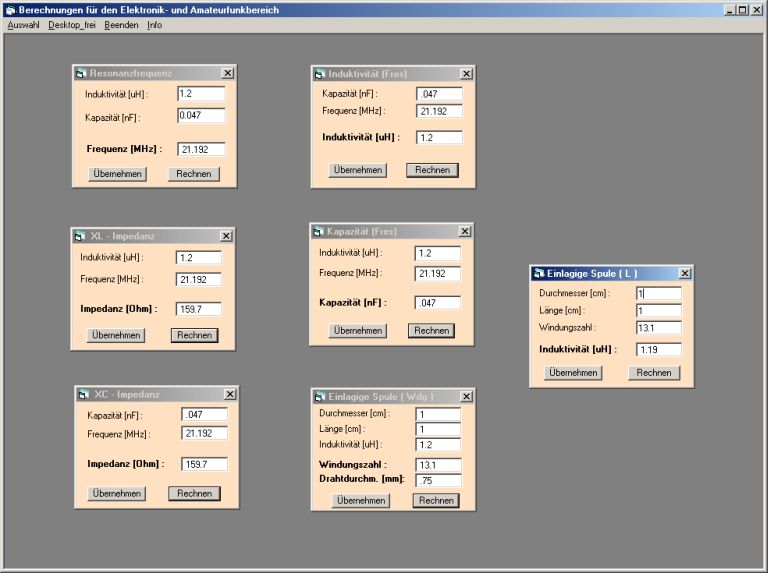Click Rechnen in XC - Impedanz window
The image size is (768, 573).
[x=194, y=494]
